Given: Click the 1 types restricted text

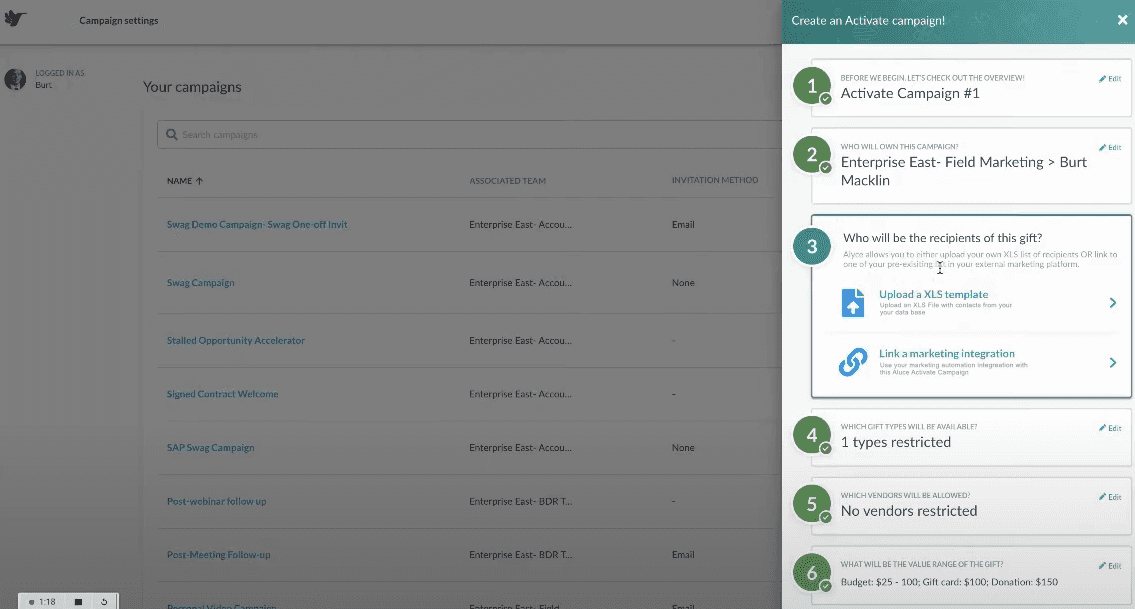Looking at the screenshot, I should [x=895, y=442].
